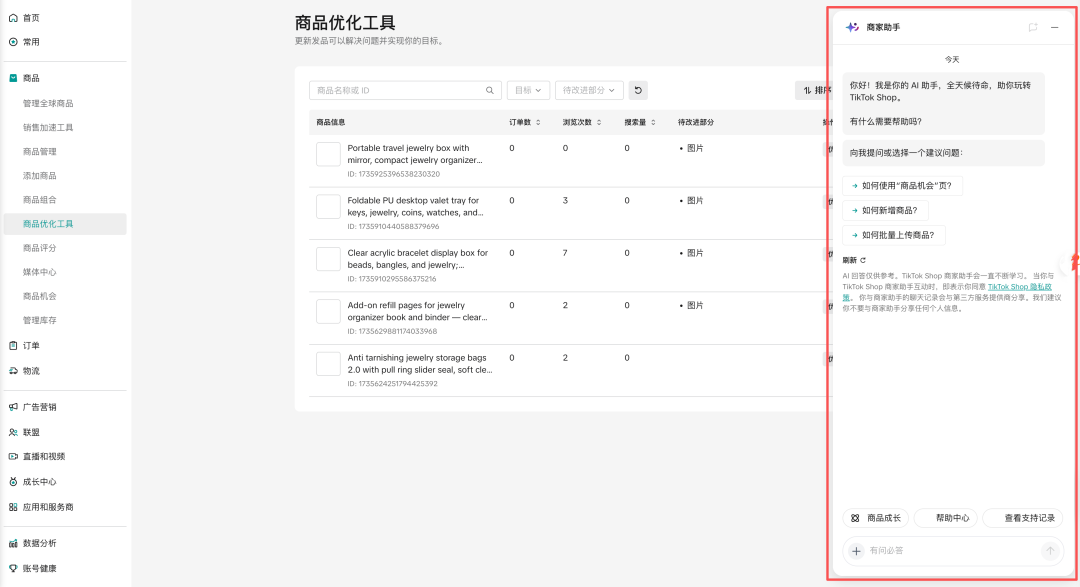Click ID: 1735910440588379696 text
The height and width of the screenshot is (587, 1080).
tap(393, 227)
